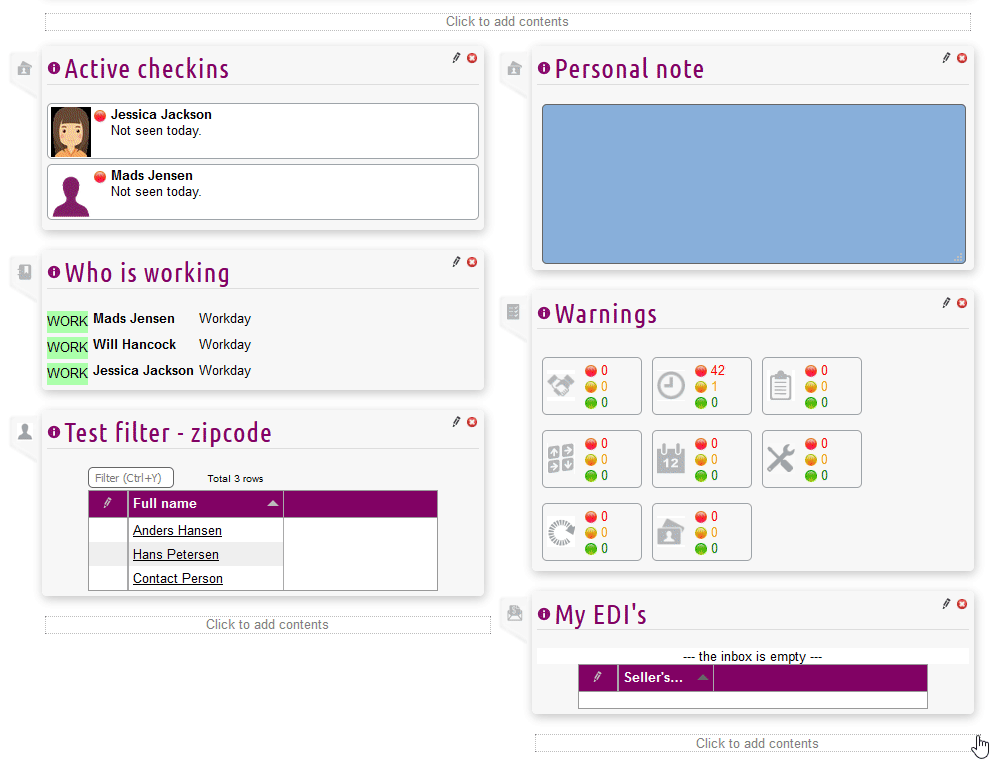
Task: Click the Contact Person link
Action: [178, 579]
